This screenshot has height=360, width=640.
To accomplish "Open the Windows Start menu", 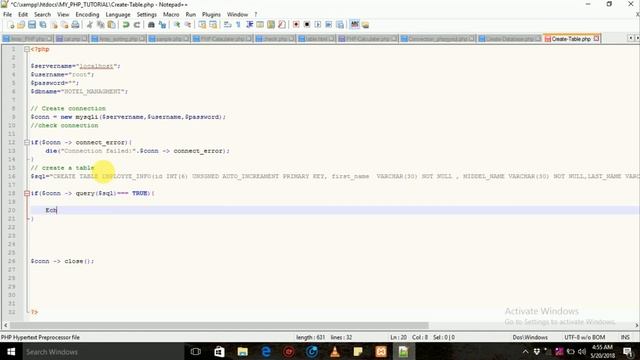I will 11,351.
